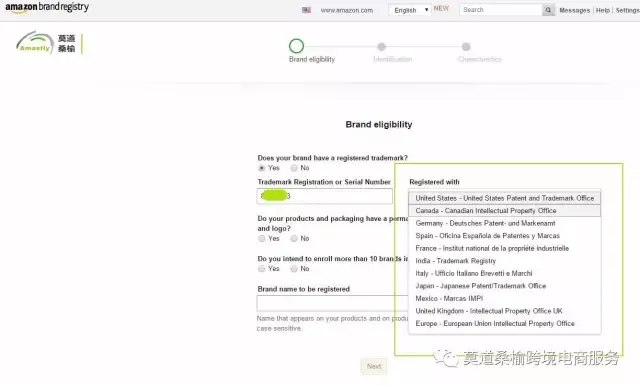
Task: Choose Italy Ufficio Italiano Brevetti option
Action: click(x=504, y=273)
